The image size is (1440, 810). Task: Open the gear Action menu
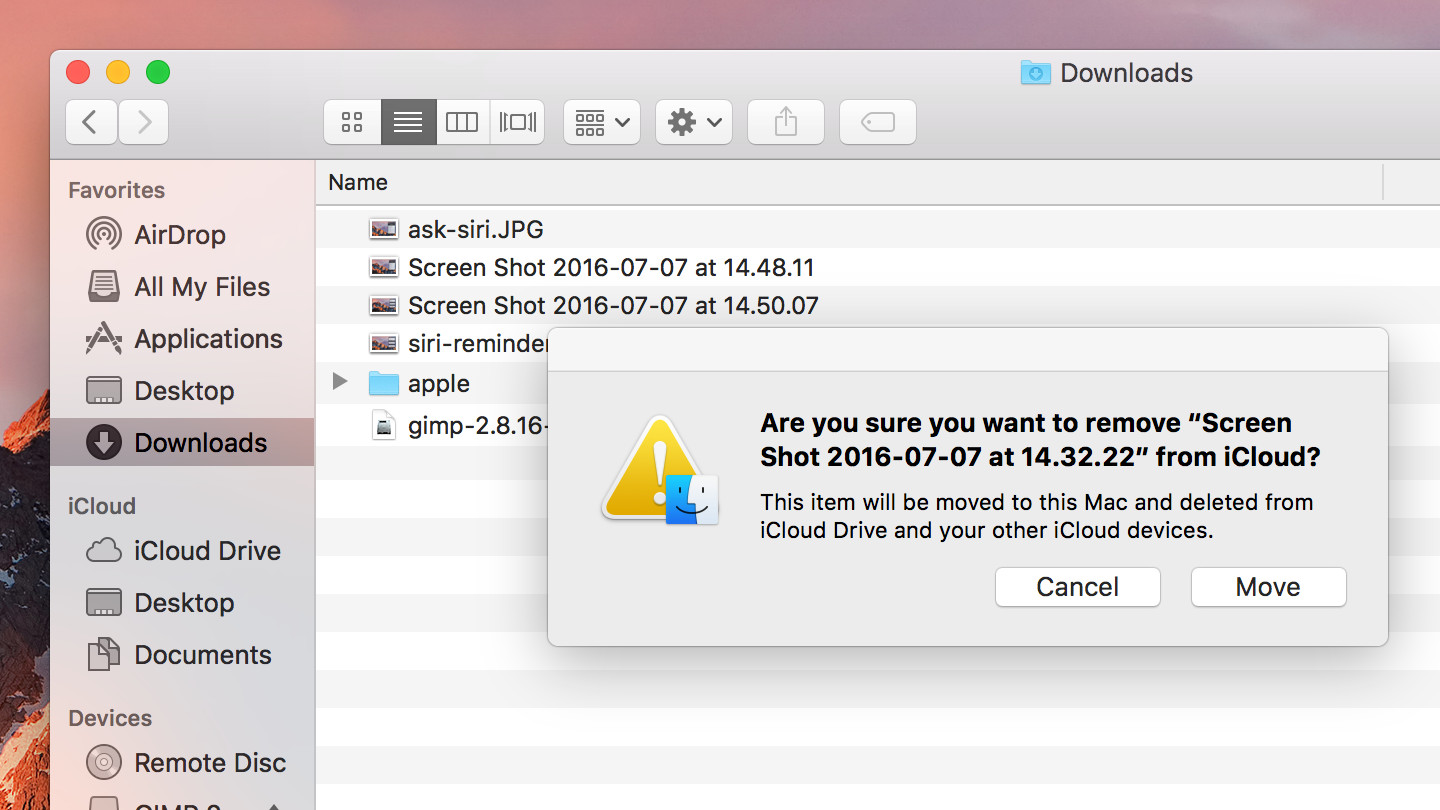[x=694, y=122]
